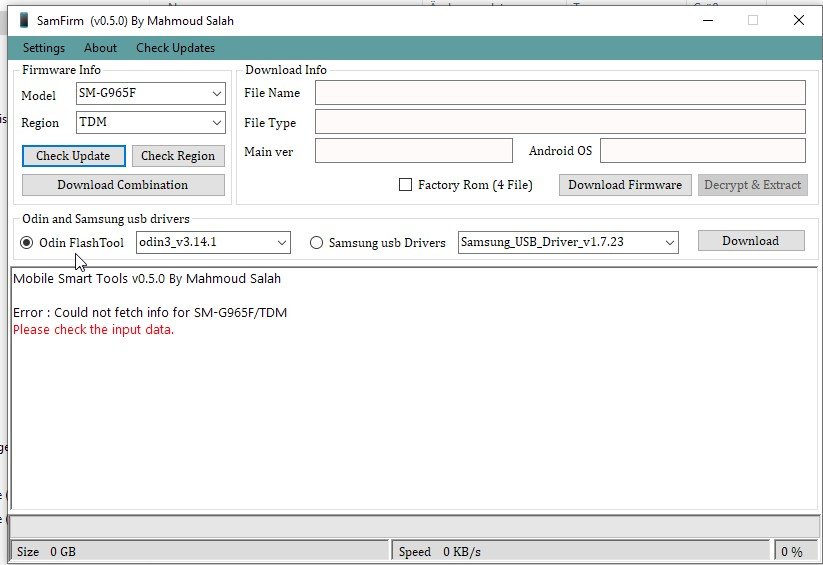This screenshot has width=823, height=565.
Task: Focus the Android OS field
Action: pos(703,151)
